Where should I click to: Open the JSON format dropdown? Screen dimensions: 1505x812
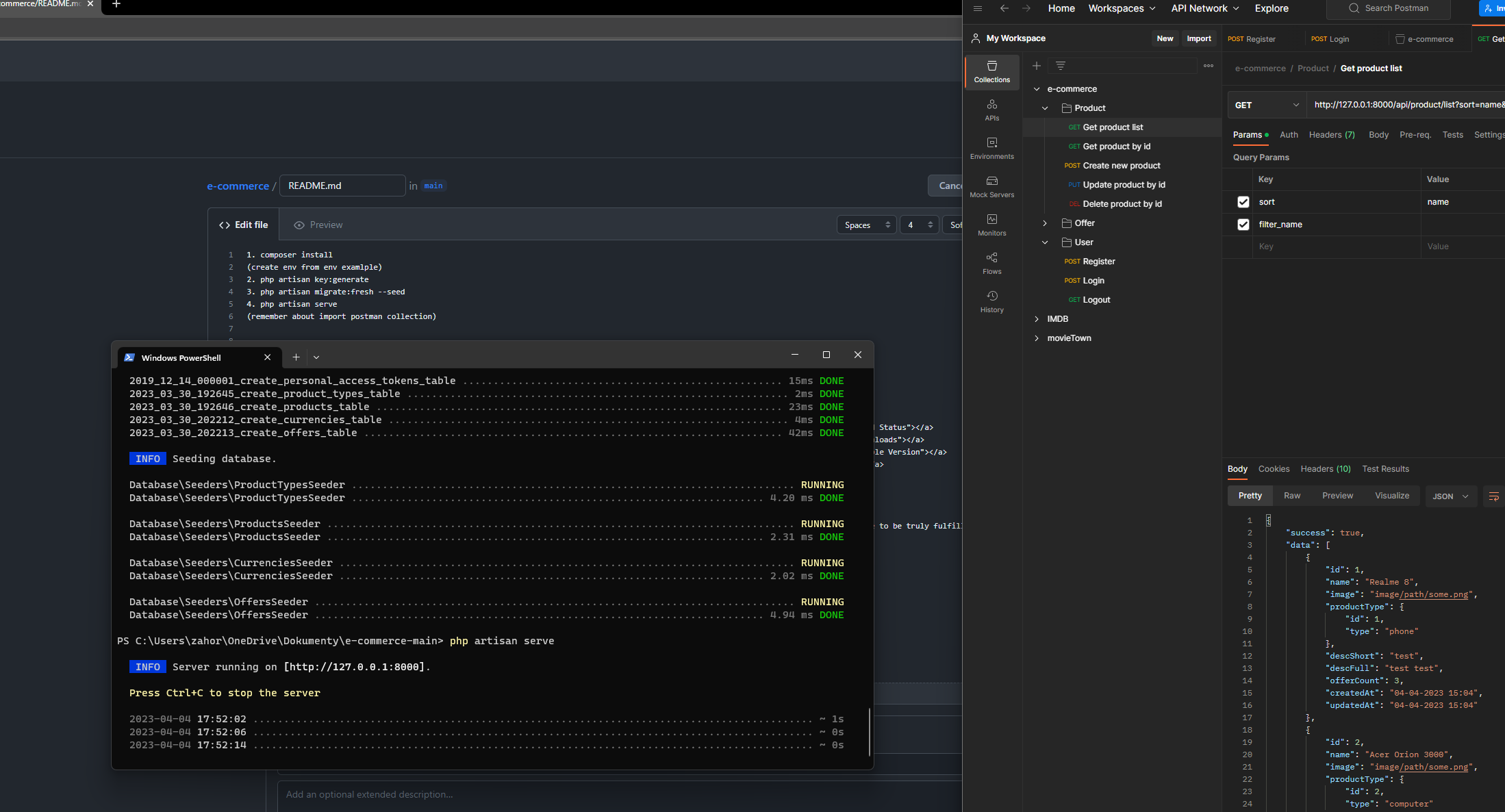[1450, 496]
